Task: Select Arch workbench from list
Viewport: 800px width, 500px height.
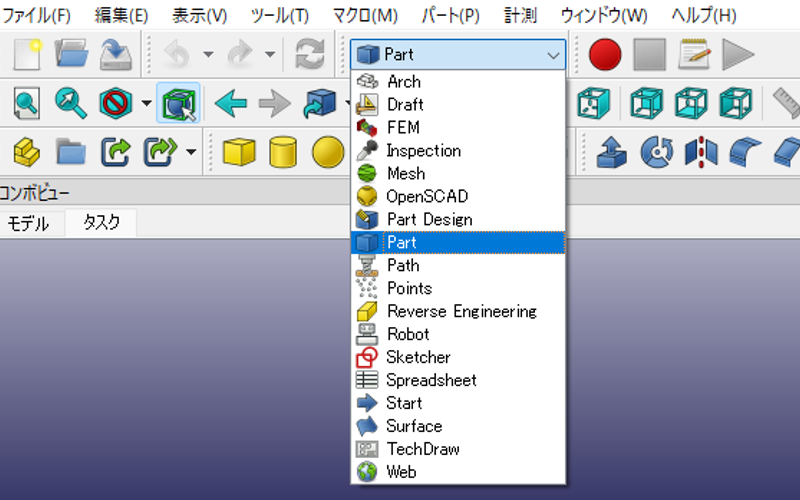Action: pyautogui.click(x=458, y=82)
